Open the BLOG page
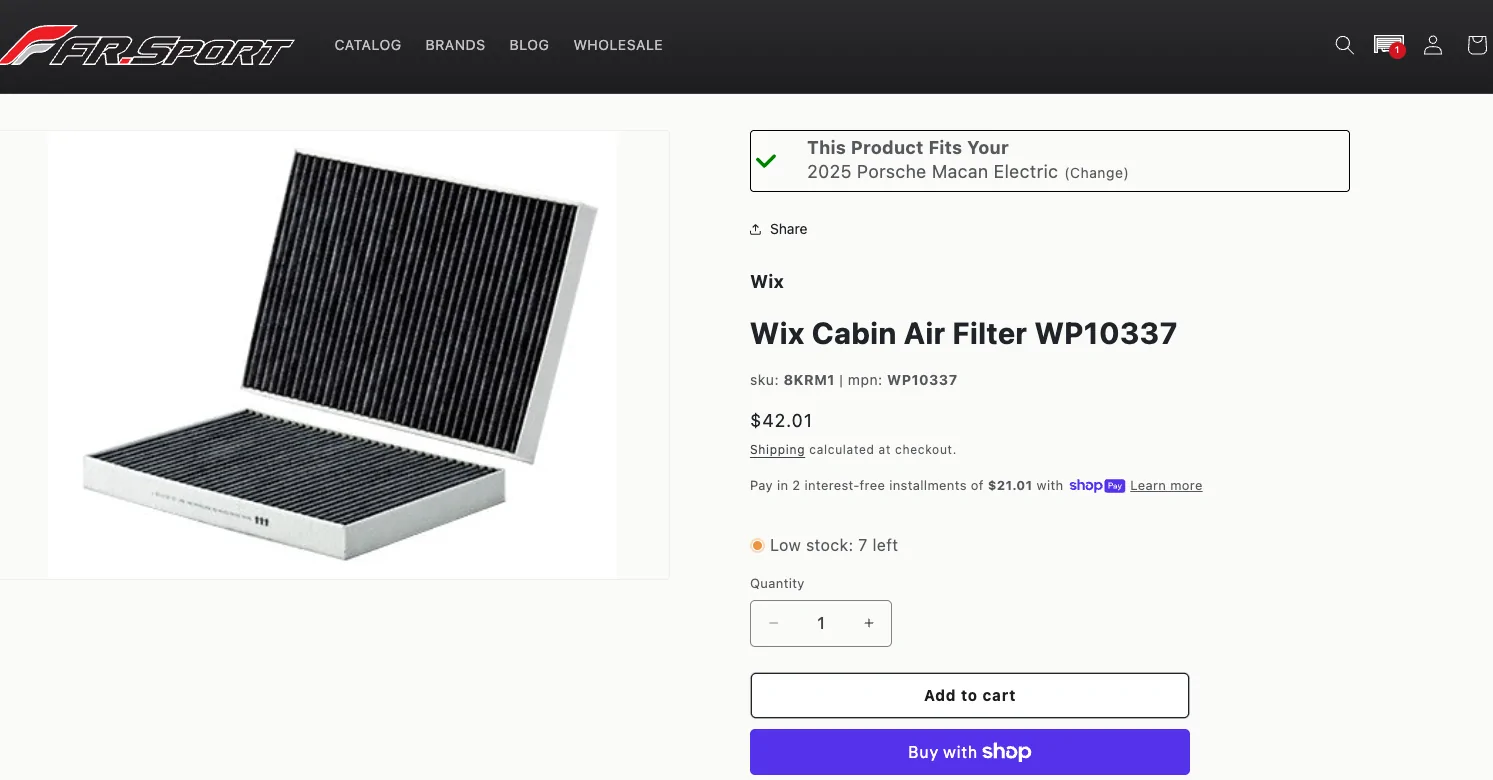Image resolution: width=1493 pixels, height=780 pixels. tap(529, 45)
